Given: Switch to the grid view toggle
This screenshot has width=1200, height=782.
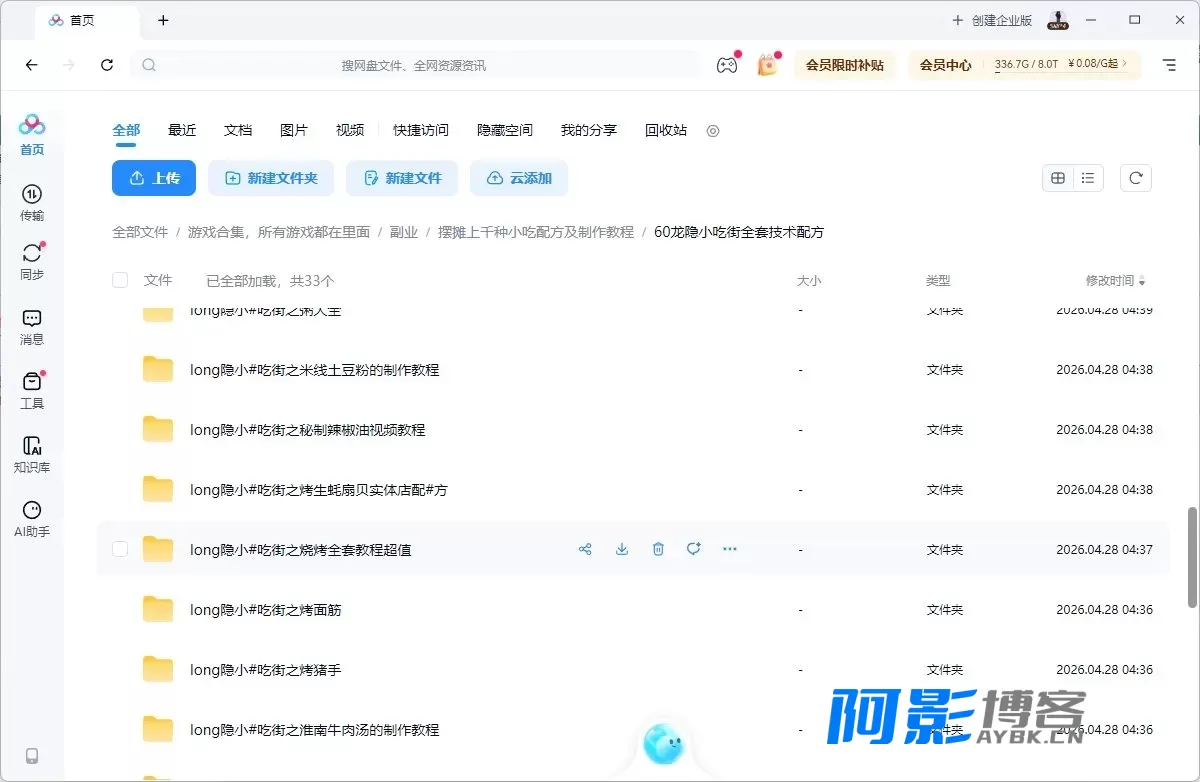Looking at the screenshot, I should tap(1058, 178).
